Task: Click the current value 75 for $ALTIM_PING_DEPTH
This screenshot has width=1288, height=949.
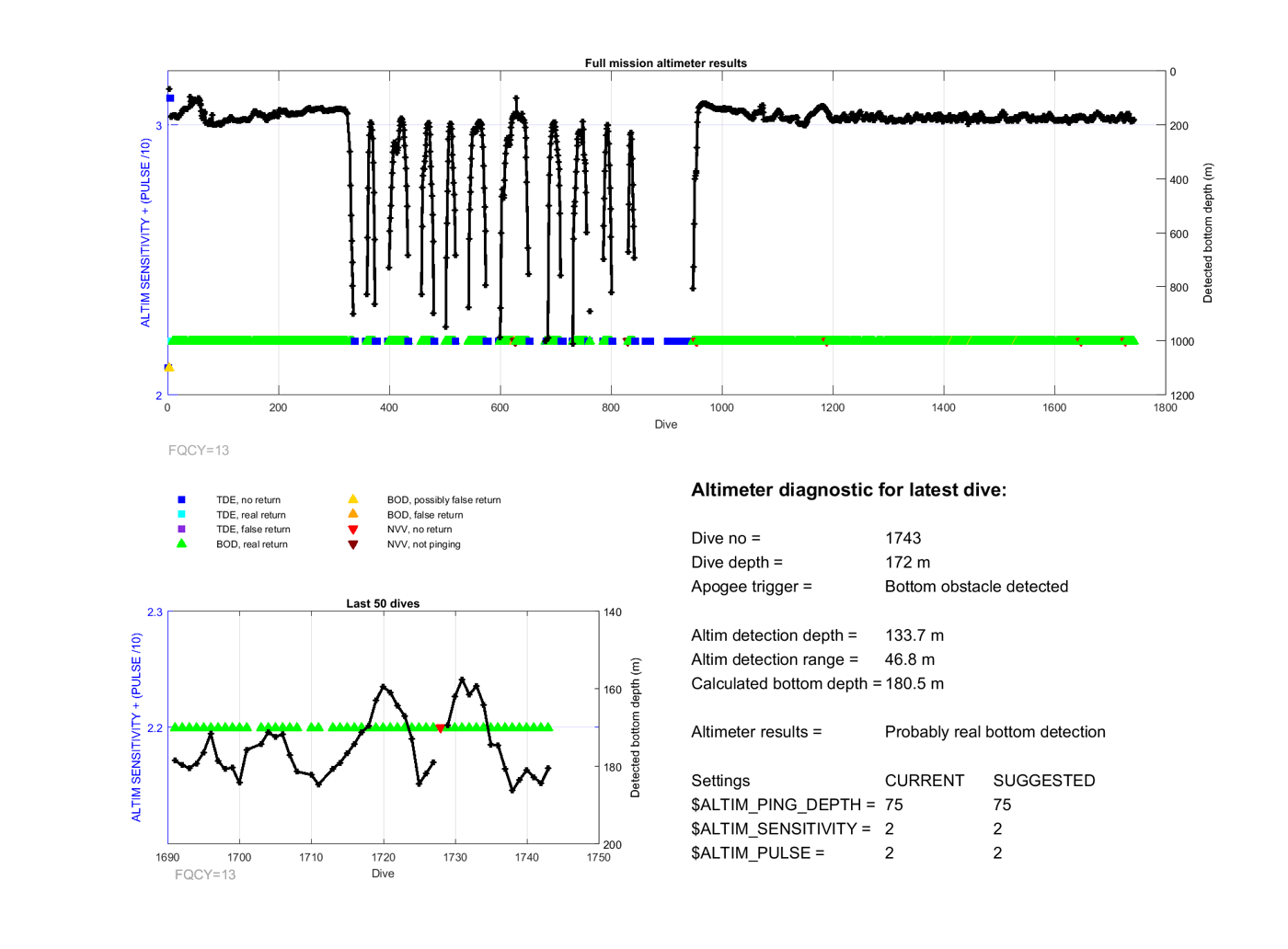Action: point(894,805)
